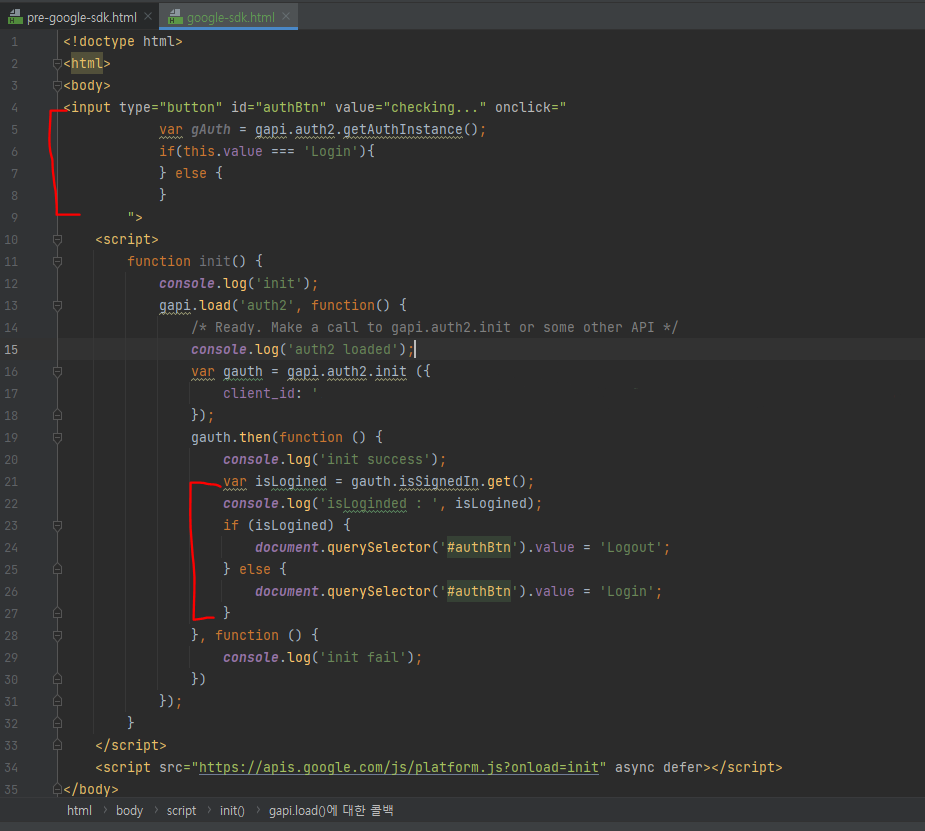Fold the failure function on line 28
Screen dimensions: 925x831
tap(57, 635)
